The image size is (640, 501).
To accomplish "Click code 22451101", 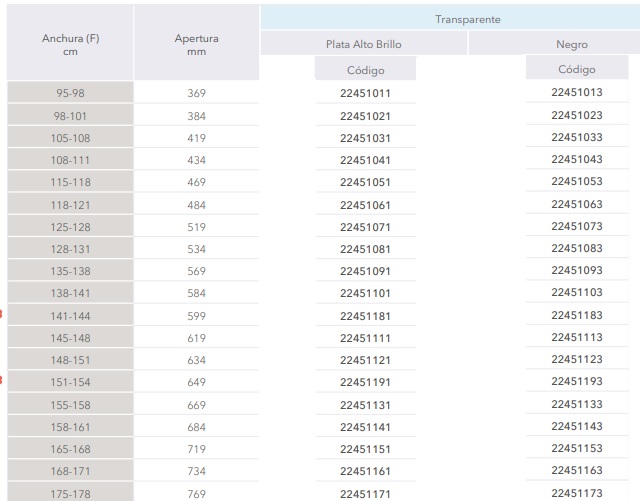I will click(365, 293).
